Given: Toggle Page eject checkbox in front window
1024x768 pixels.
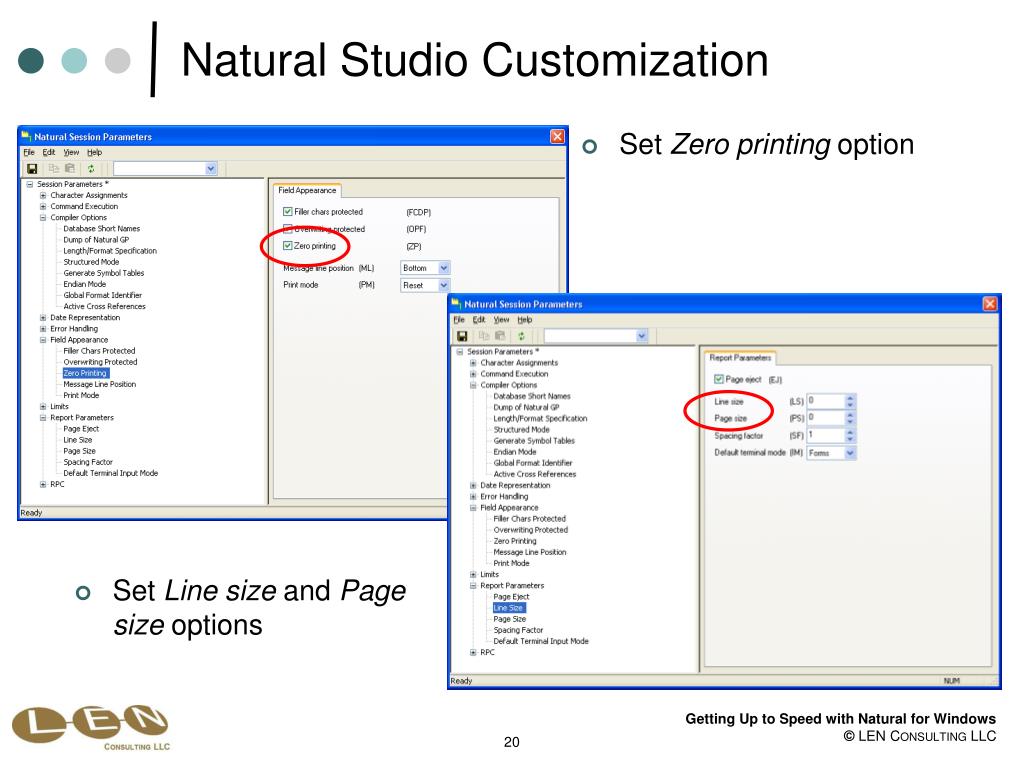Looking at the screenshot, I should (718, 379).
